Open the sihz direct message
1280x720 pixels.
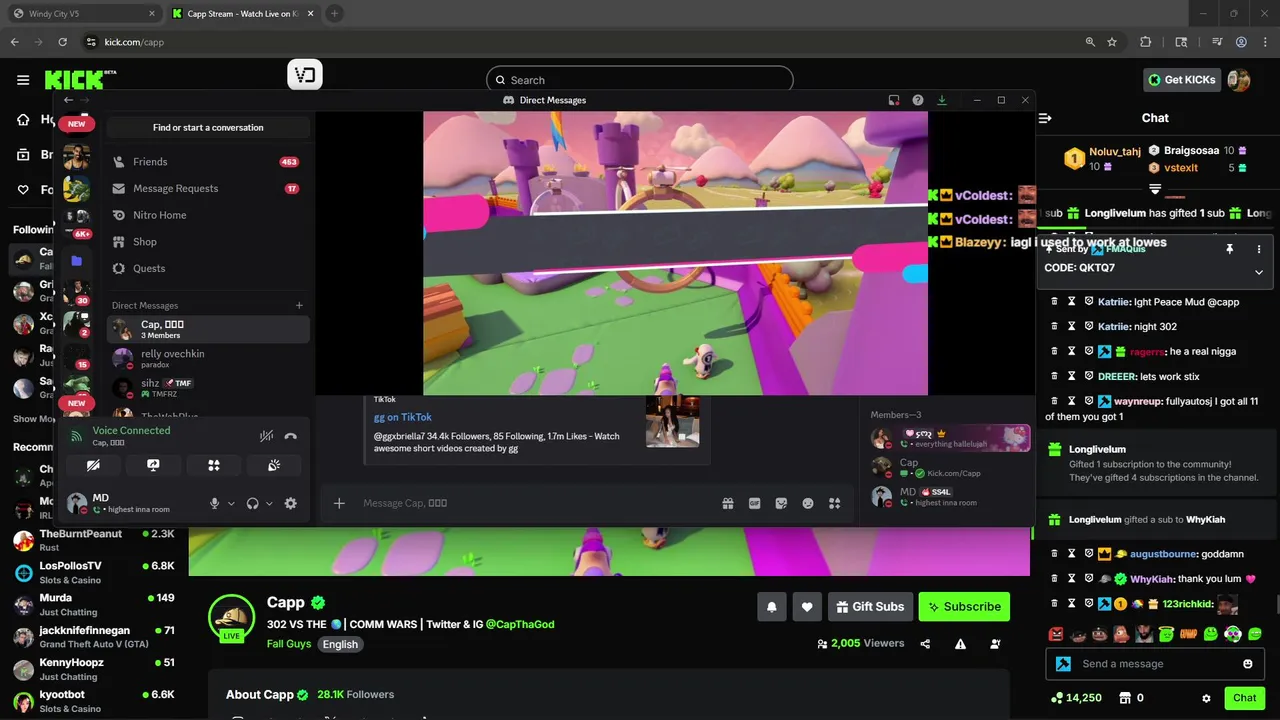coord(208,387)
